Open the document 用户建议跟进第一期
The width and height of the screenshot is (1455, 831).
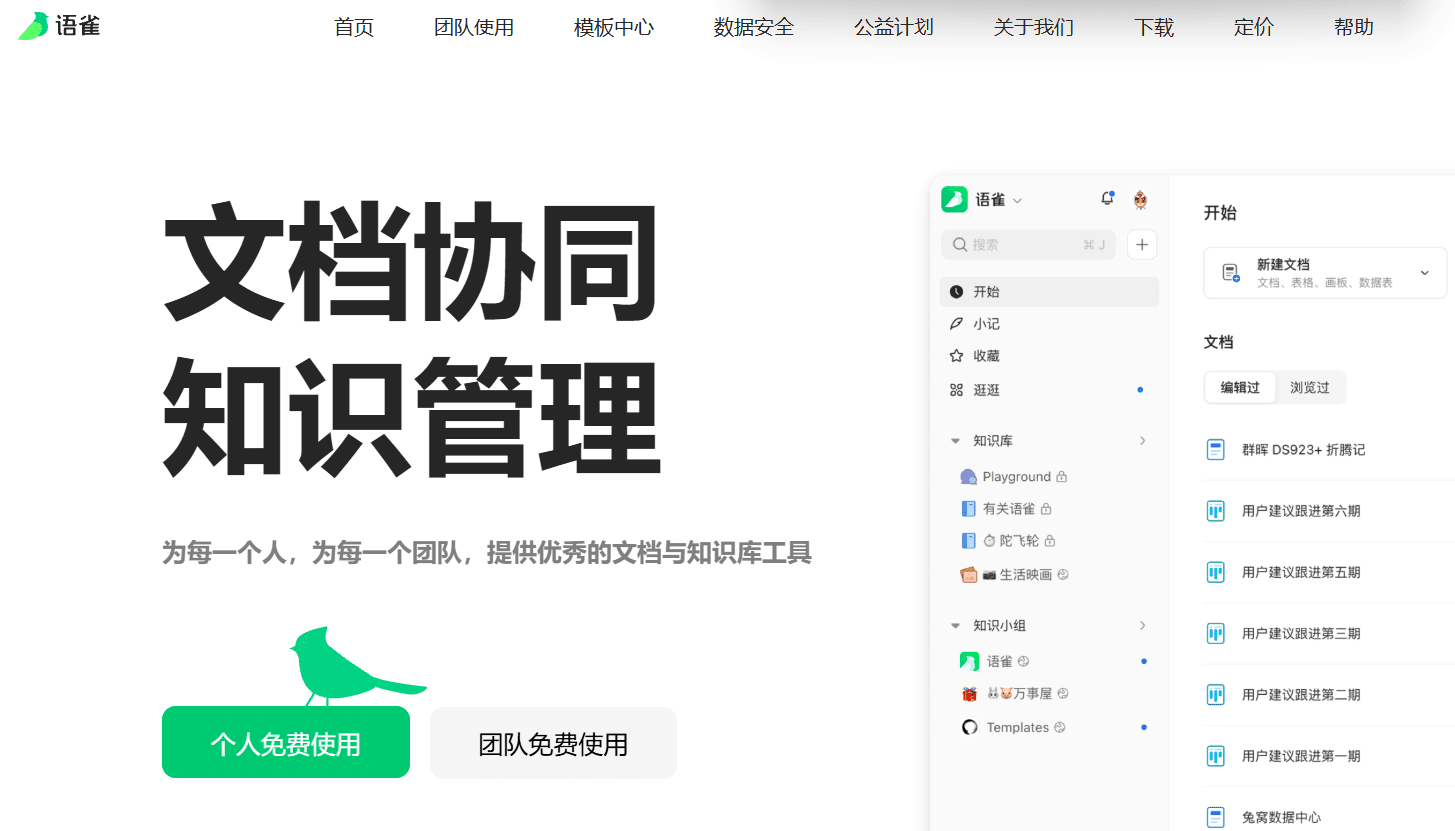[1301, 756]
